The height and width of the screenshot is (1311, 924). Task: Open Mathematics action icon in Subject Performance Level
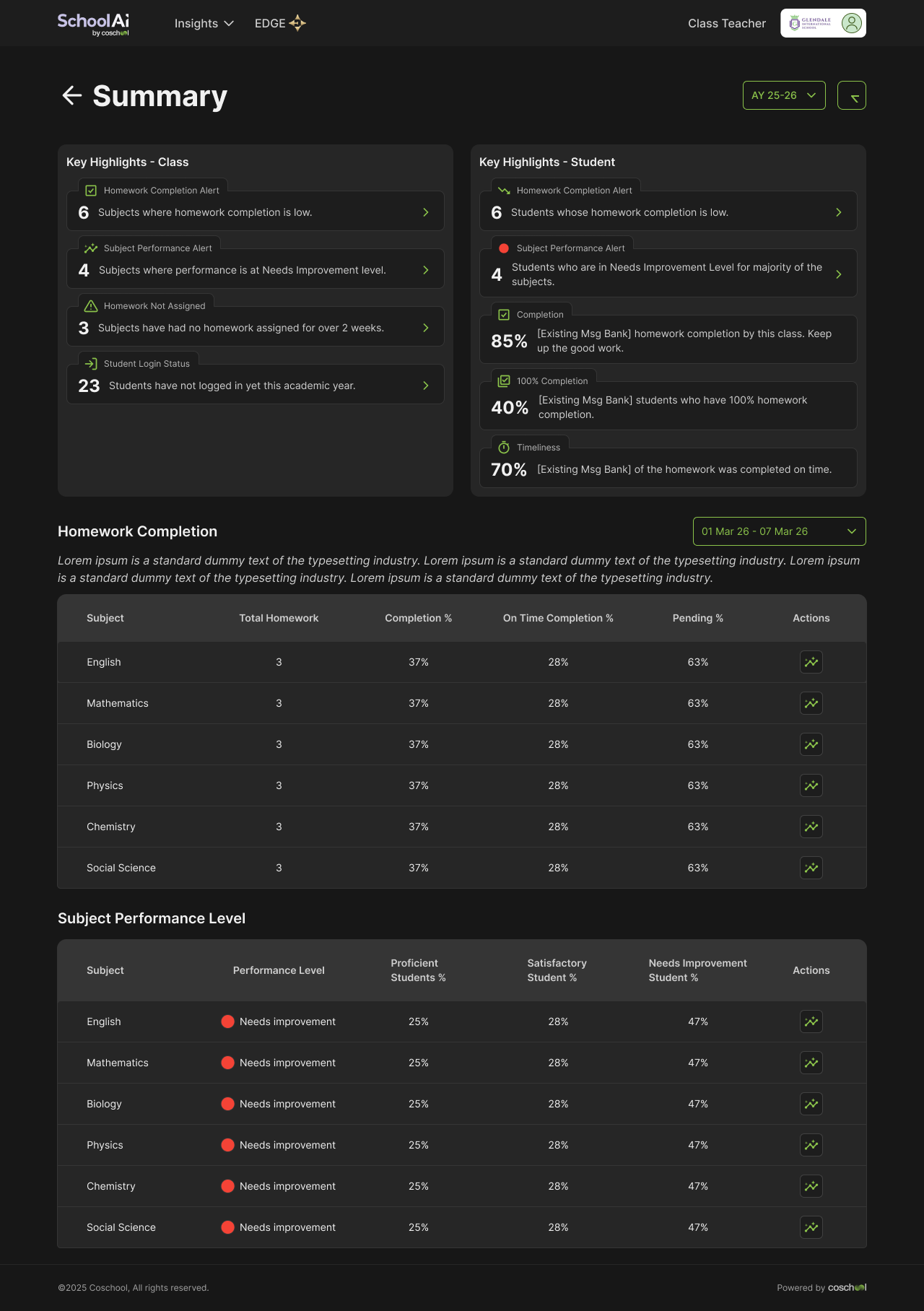click(x=811, y=1063)
